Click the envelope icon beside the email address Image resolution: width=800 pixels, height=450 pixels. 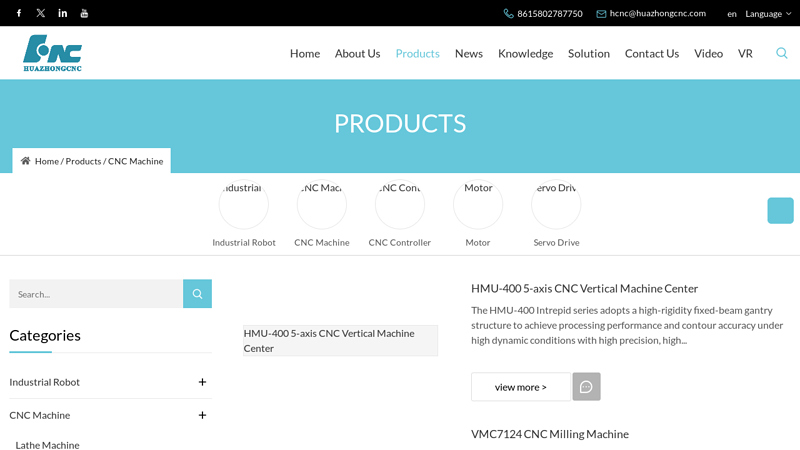click(602, 14)
